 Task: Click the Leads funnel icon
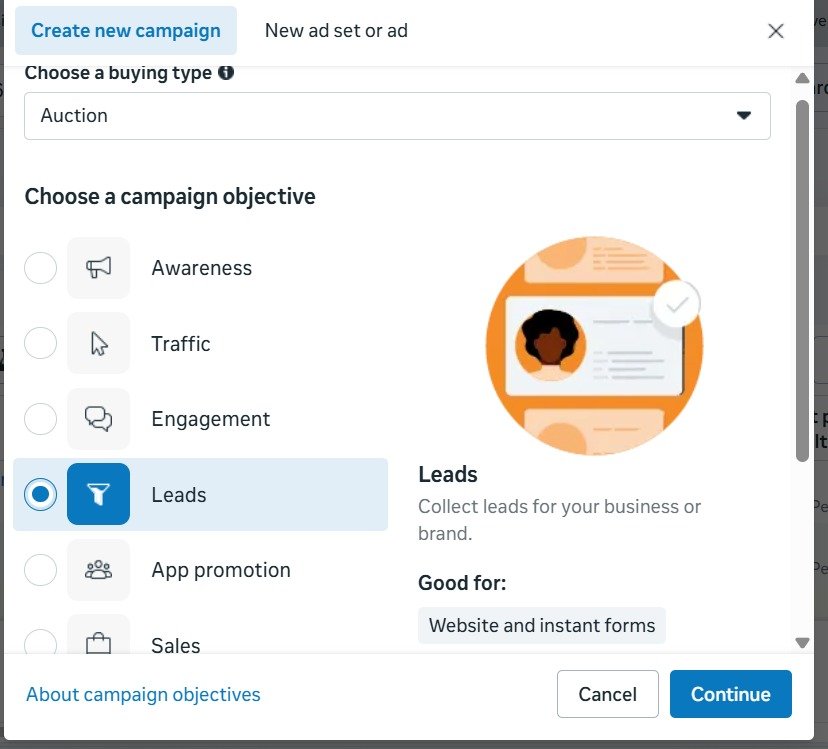(98, 494)
